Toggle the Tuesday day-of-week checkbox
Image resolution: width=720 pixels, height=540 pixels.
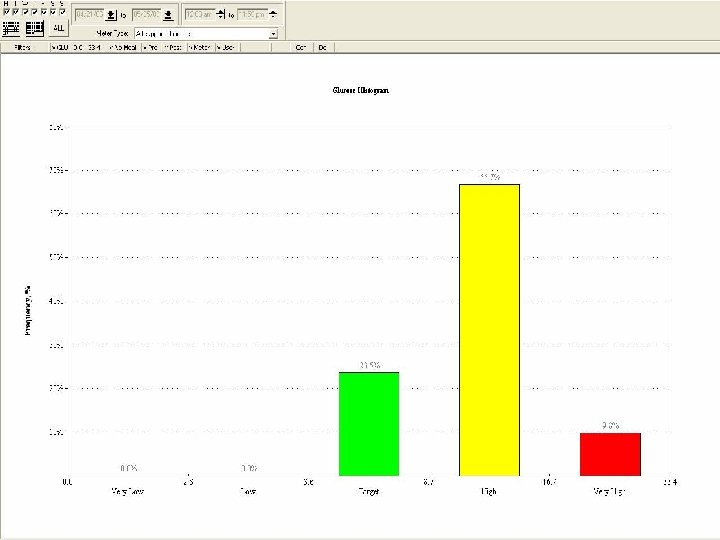point(16,11)
